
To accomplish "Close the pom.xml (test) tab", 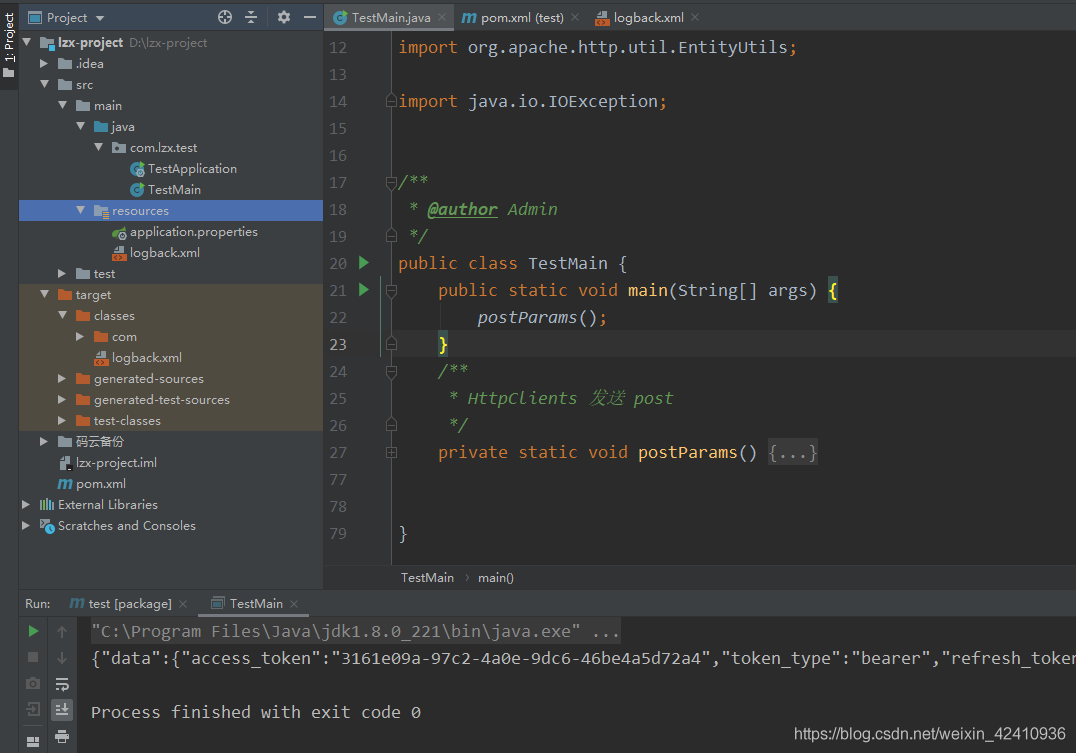I will pyautogui.click(x=575, y=17).
